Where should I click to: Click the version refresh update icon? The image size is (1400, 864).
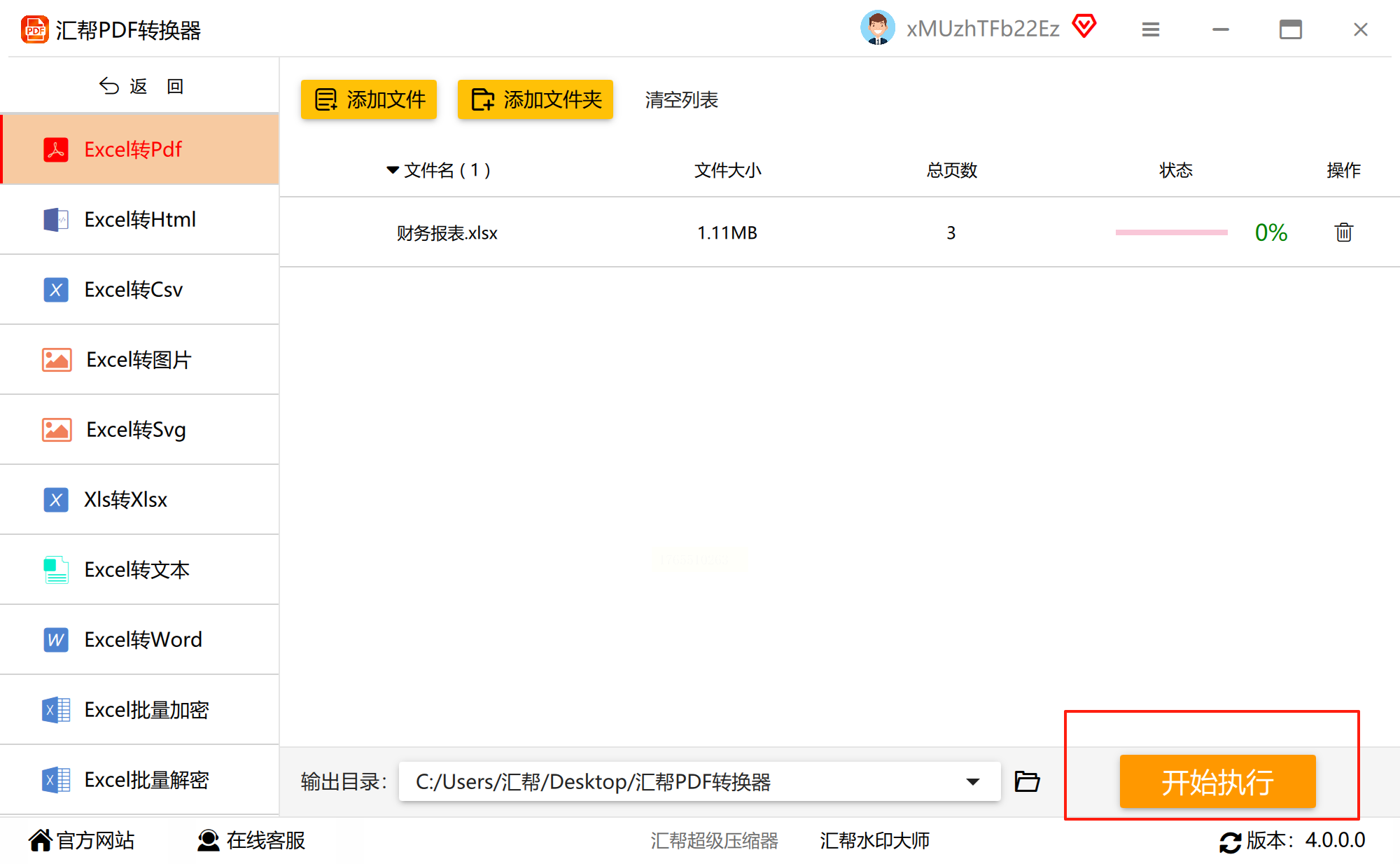1230,841
